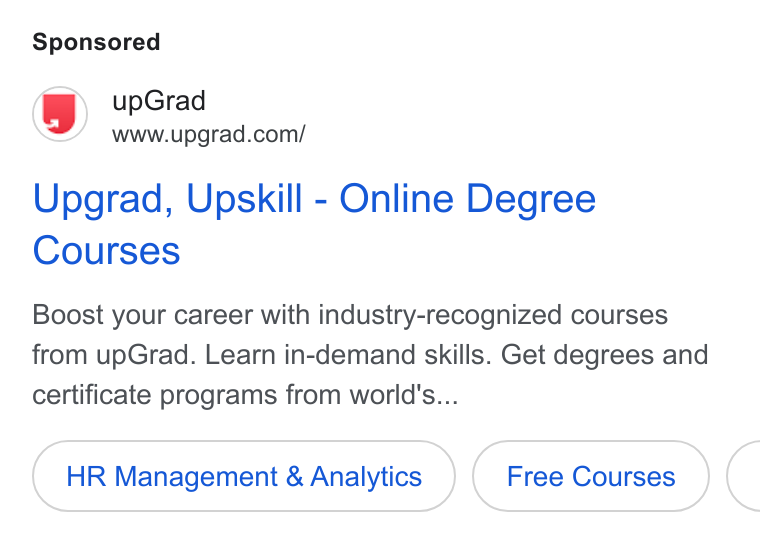Click 'Online Degree' in the blue headline
The width and height of the screenshot is (760, 544).
point(468,199)
